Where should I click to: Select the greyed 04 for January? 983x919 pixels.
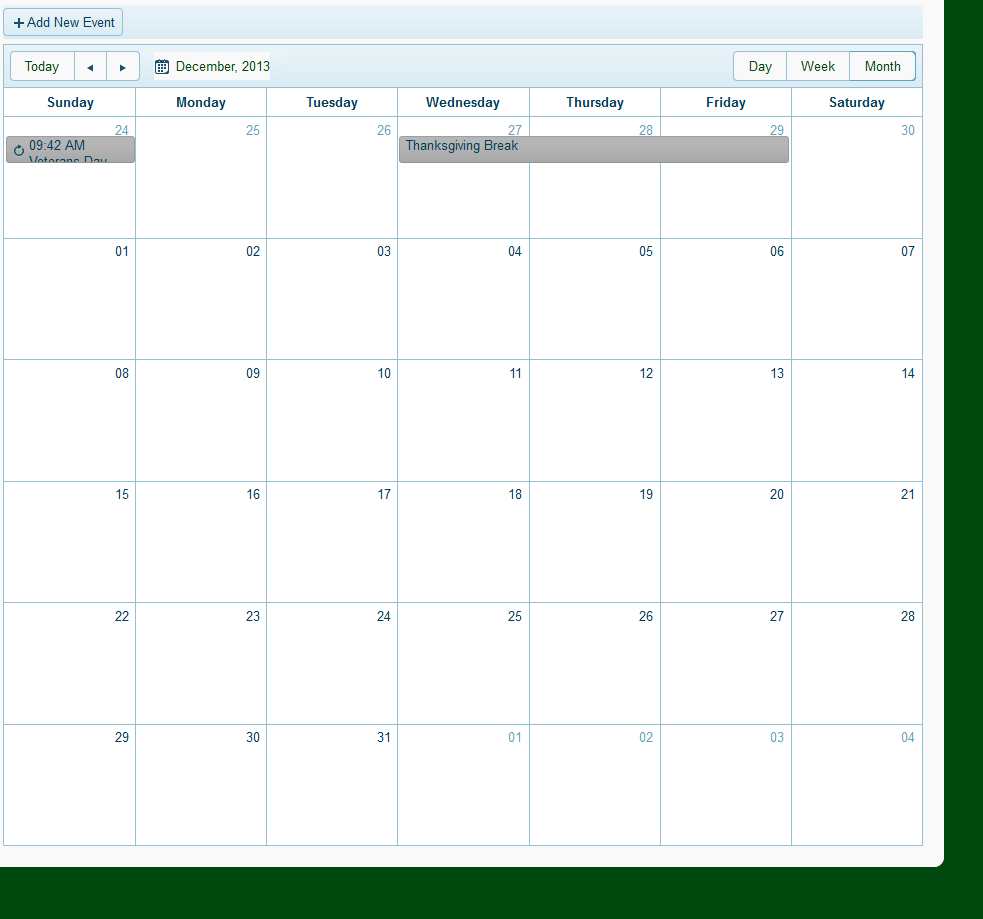908,737
